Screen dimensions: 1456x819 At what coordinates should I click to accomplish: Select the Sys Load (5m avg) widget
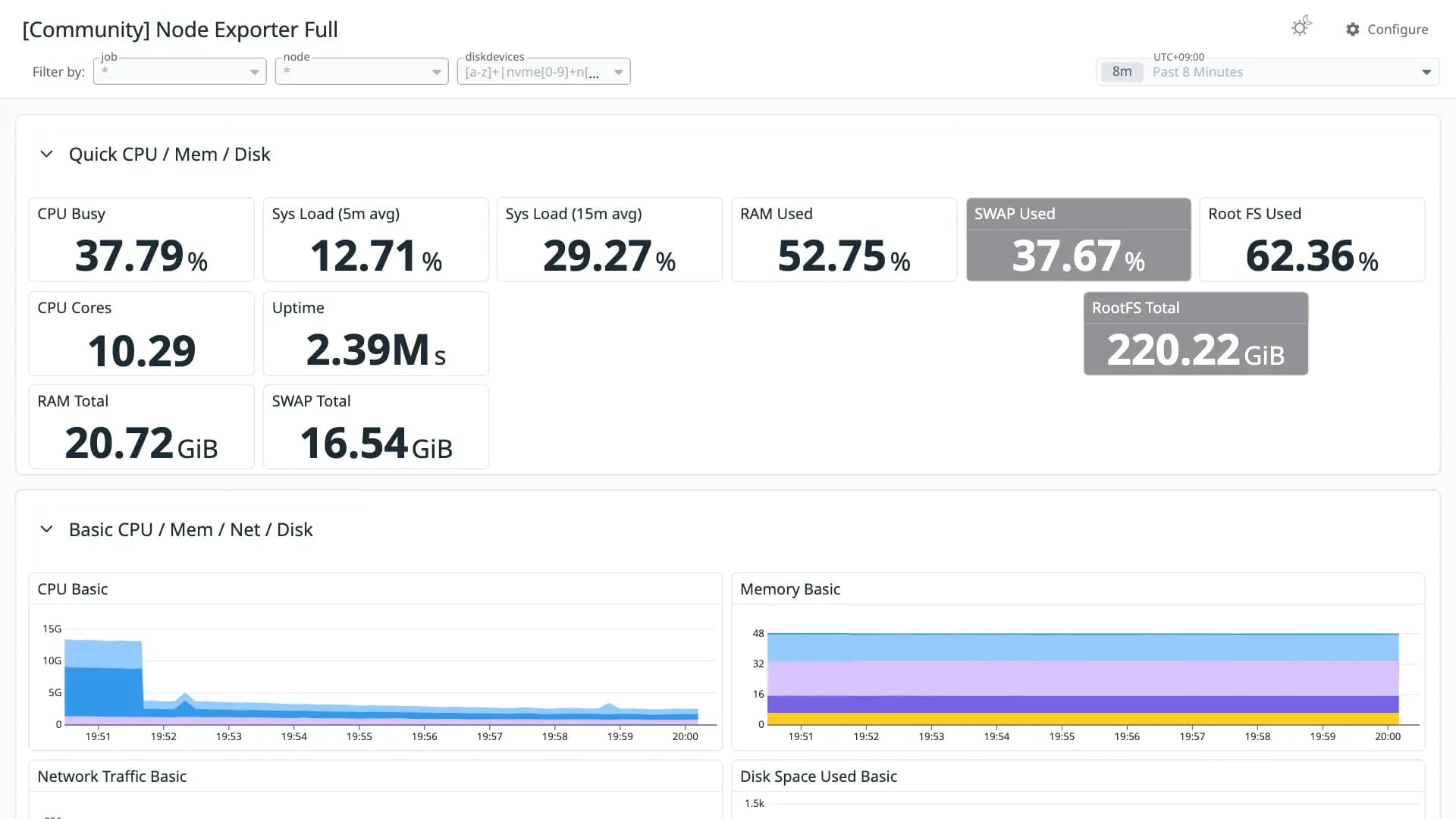click(x=375, y=240)
